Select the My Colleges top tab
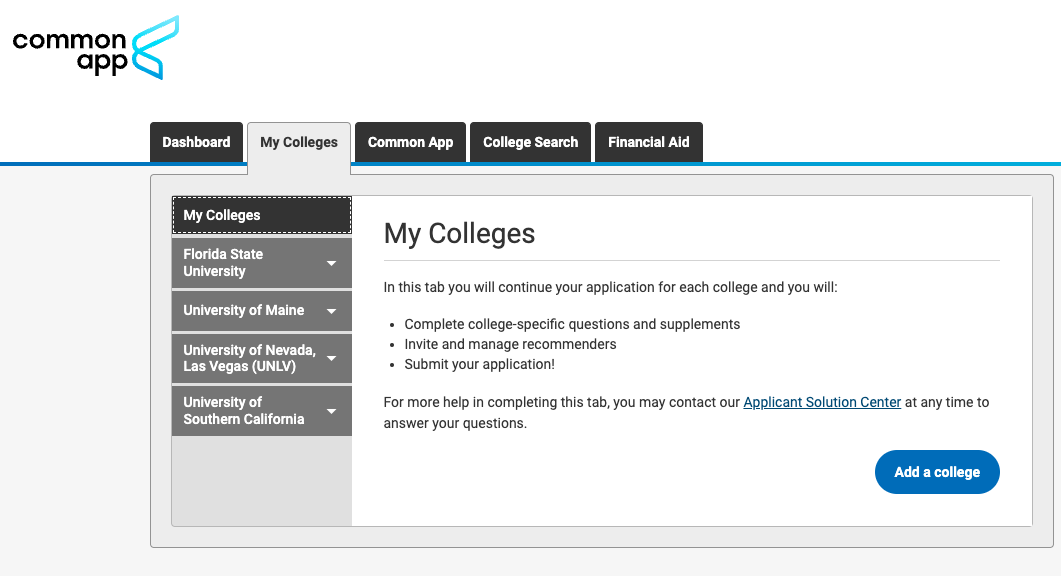The height and width of the screenshot is (576, 1061). (x=299, y=142)
